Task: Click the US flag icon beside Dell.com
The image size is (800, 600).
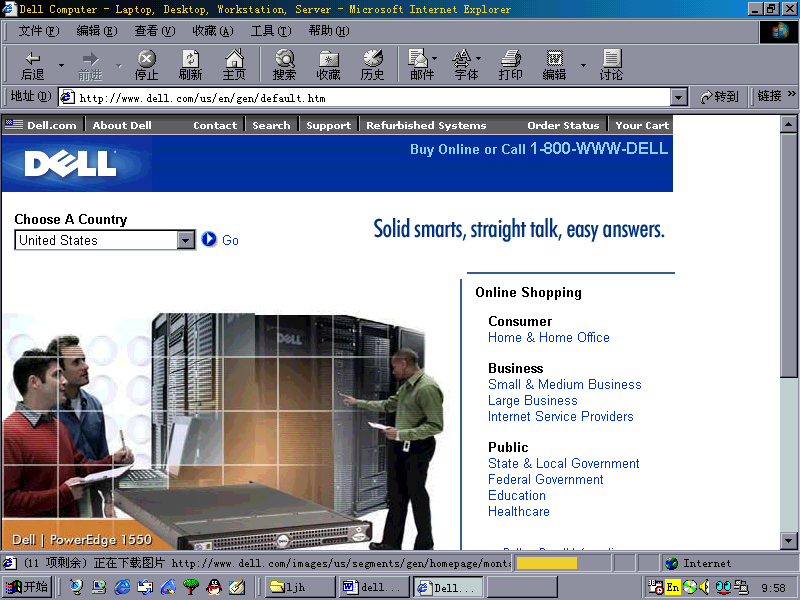Action: [x=14, y=124]
